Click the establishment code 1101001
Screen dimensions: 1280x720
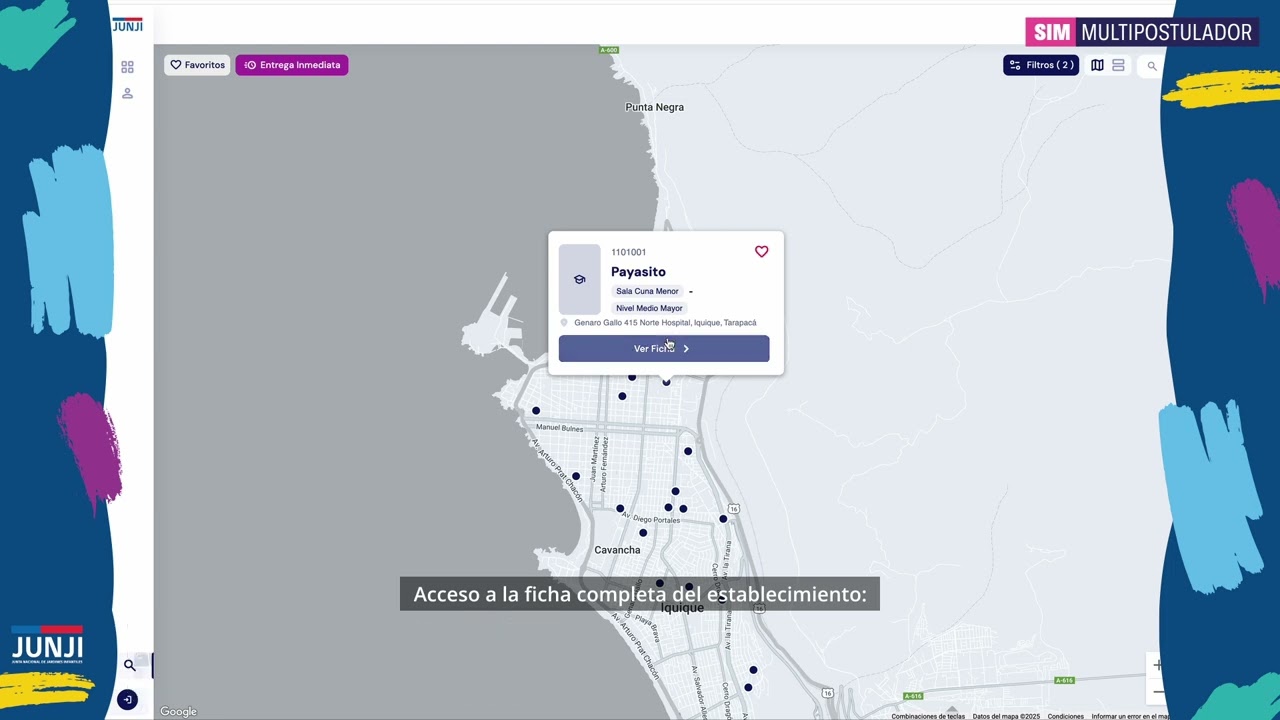(629, 252)
